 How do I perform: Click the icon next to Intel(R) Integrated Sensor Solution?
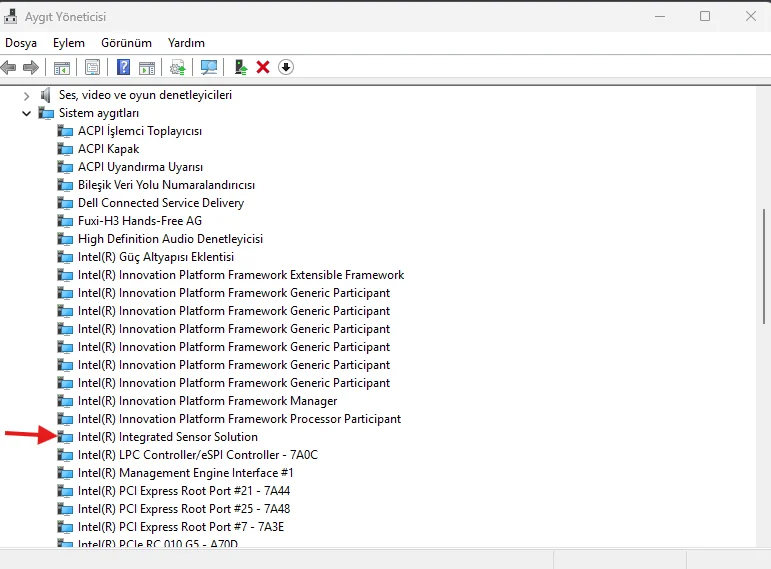65,437
